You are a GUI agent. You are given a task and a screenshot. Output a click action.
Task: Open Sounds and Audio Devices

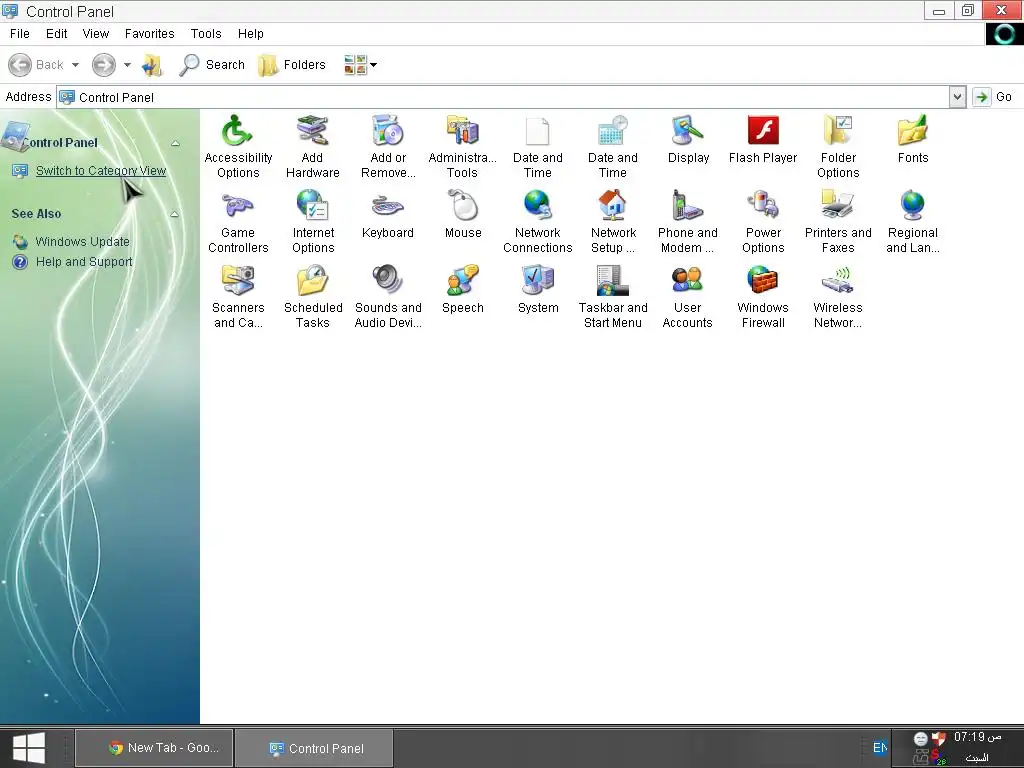[x=388, y=296]
